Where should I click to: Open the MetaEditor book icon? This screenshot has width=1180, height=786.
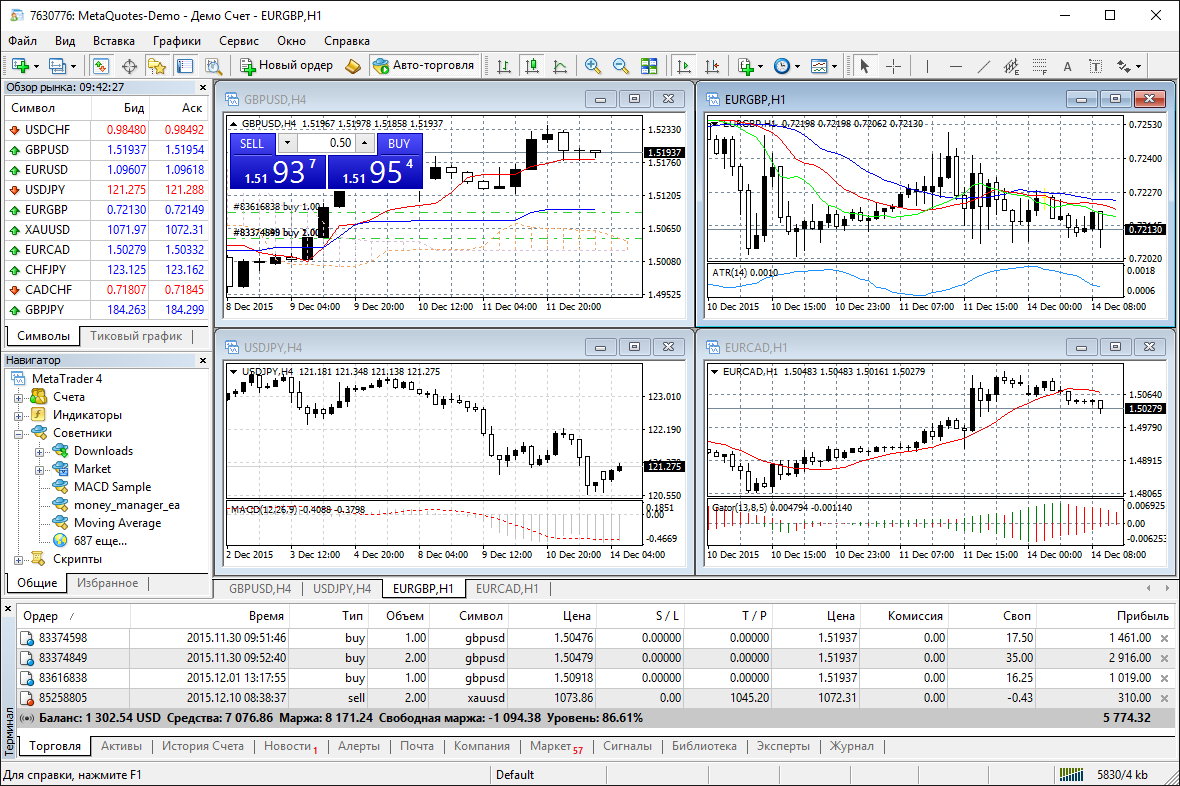(352, 66)
